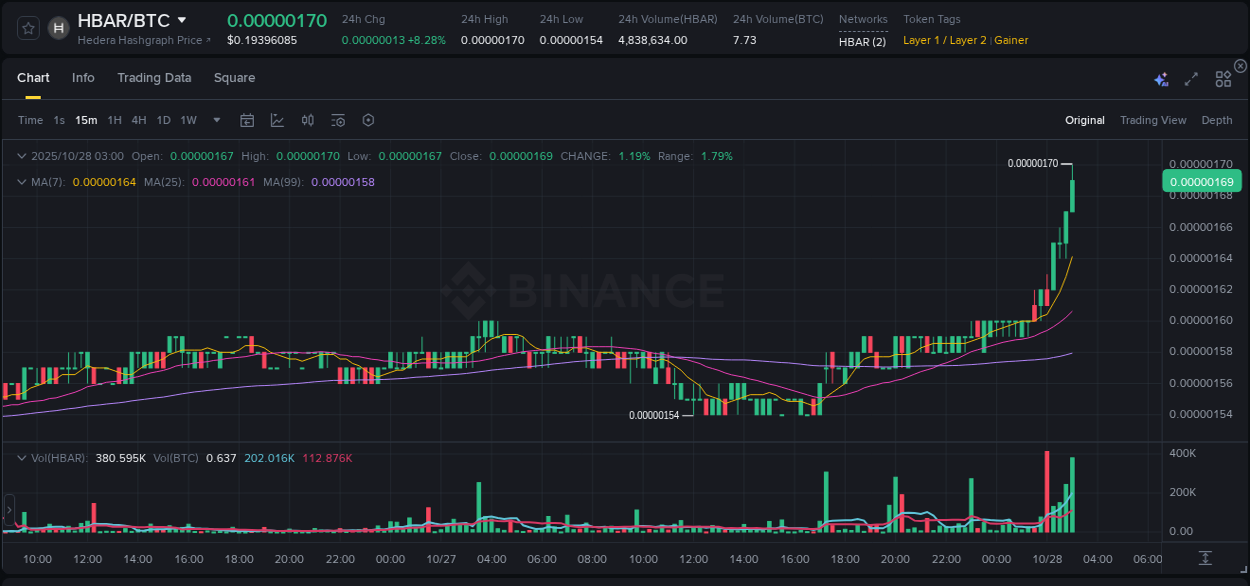Screen dimensions: 1250x586
Task: Switch chart interval to 4H
Action: tap(138, 120)
